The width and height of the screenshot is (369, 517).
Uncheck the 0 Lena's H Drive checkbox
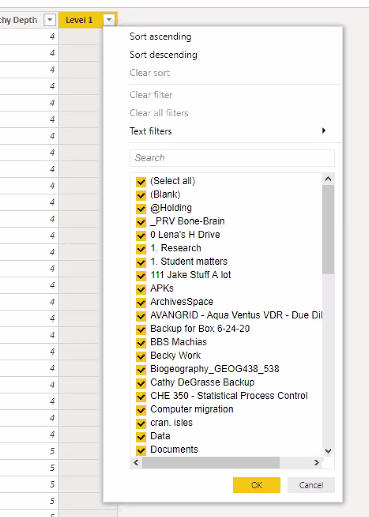(141, 235)
